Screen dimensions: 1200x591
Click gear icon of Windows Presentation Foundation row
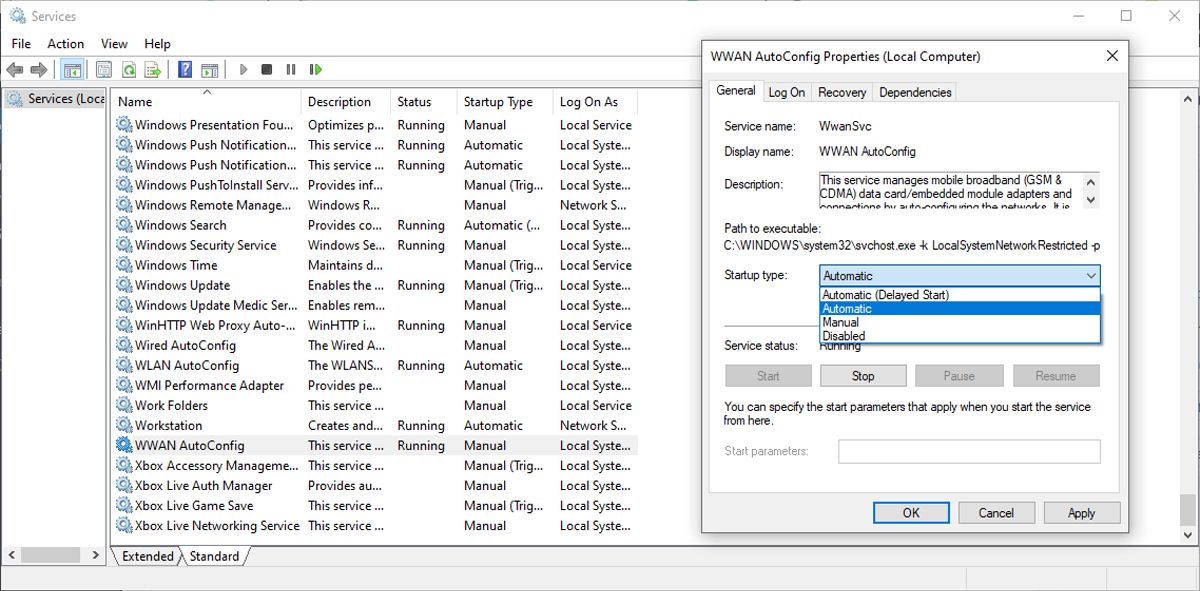click(124, 125)
